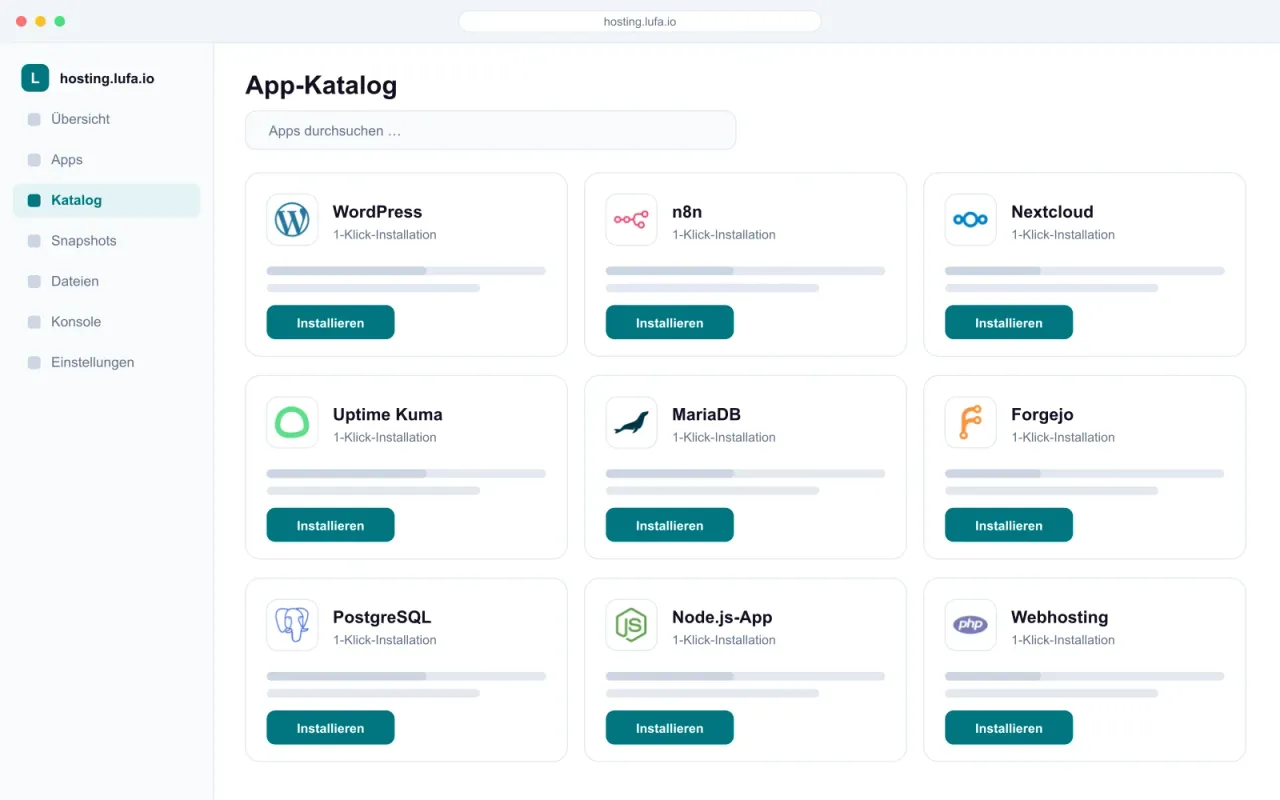Viewport: 1280px width, 800px height.
Task: Click Installieren on the Nextcloud card
Action: tap(1008, 323)
